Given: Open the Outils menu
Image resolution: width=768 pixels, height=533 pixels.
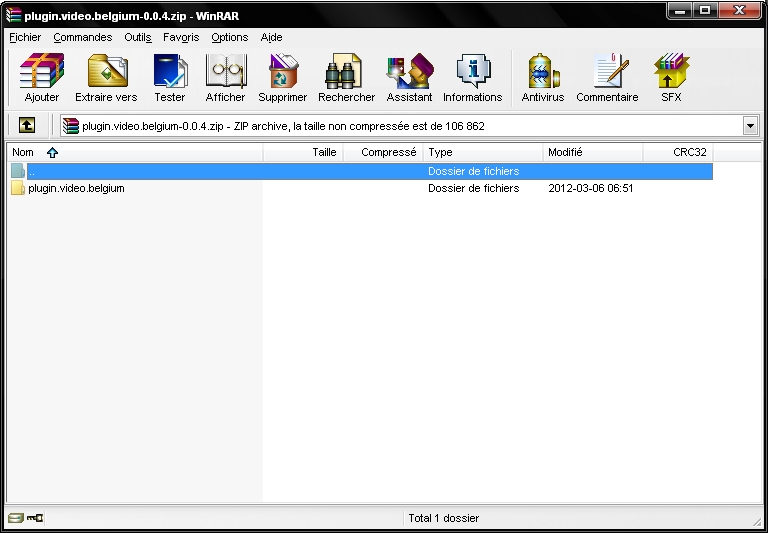Looking at the screenshot, I should click(x=138, y=37).
